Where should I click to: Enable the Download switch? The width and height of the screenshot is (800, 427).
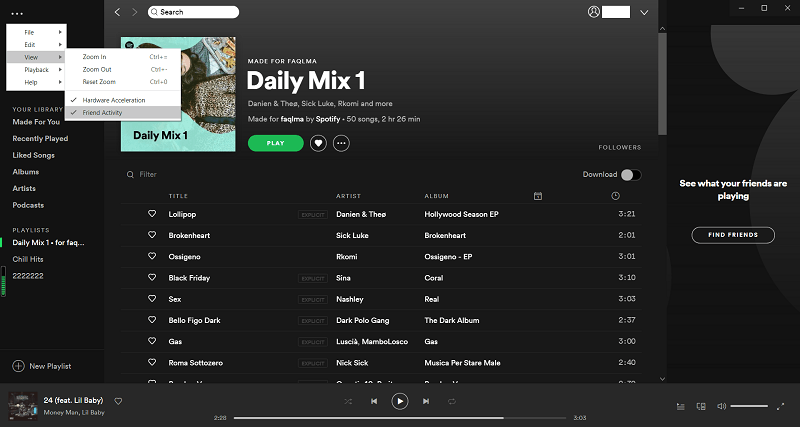point(631,175)
